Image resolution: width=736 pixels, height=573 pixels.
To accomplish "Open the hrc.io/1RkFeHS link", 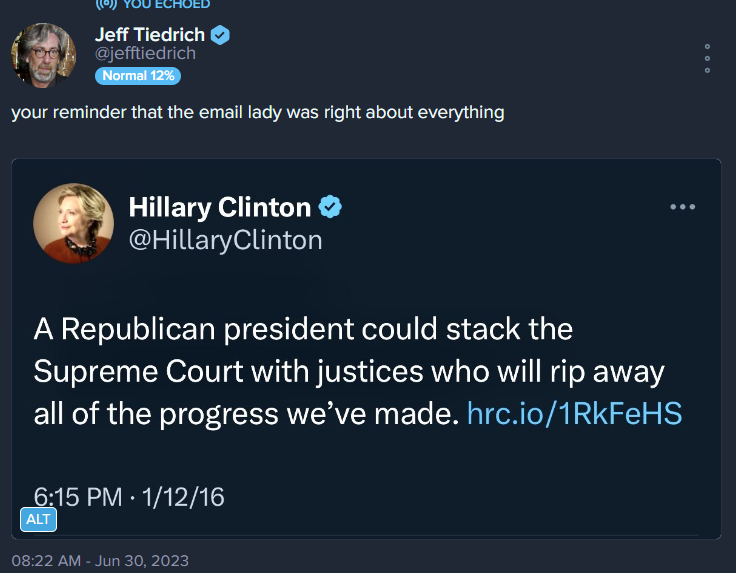I will pyautogui.click(x=574, y=414).
